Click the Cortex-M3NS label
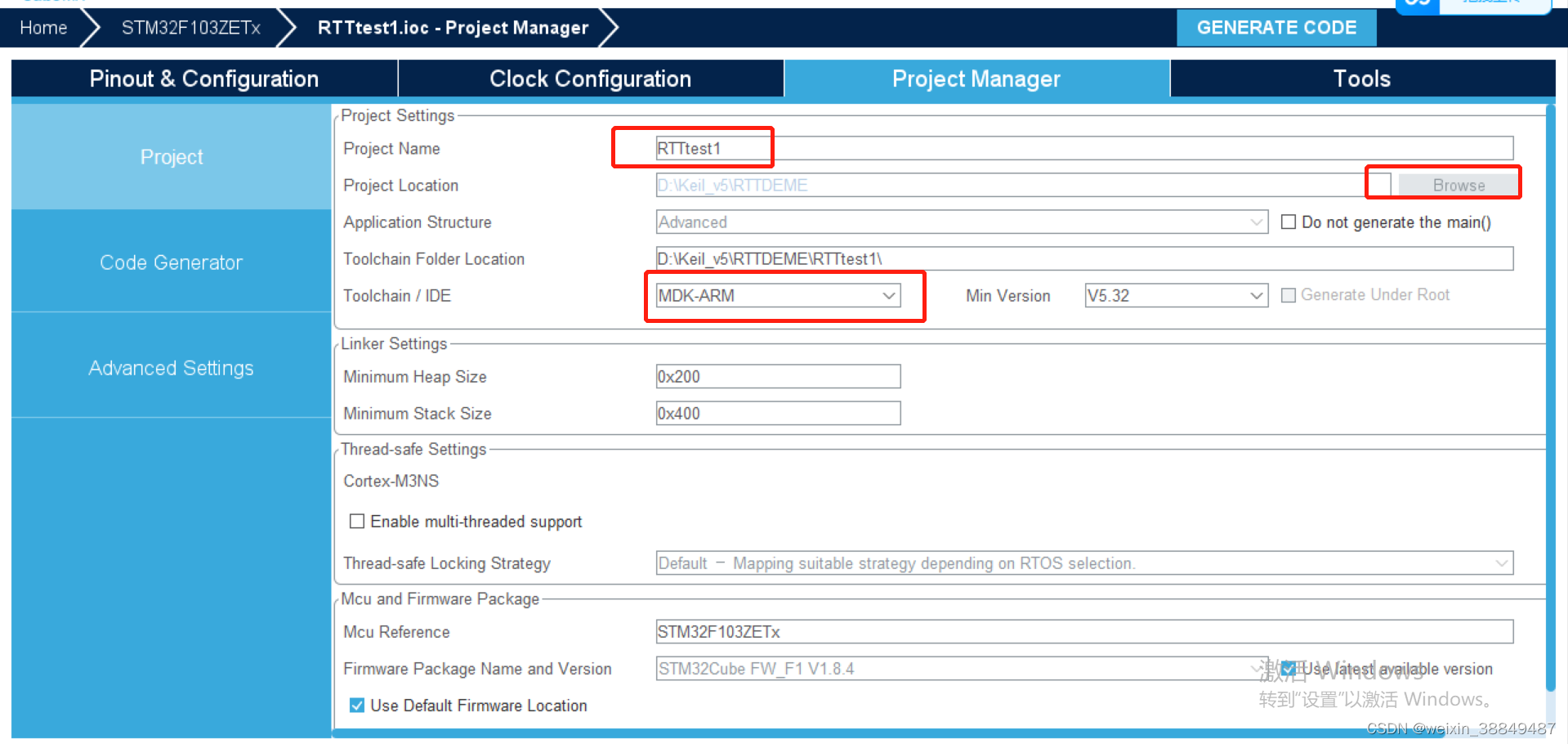This screenshot has height=744, width=1568. (x=391, y=481)
